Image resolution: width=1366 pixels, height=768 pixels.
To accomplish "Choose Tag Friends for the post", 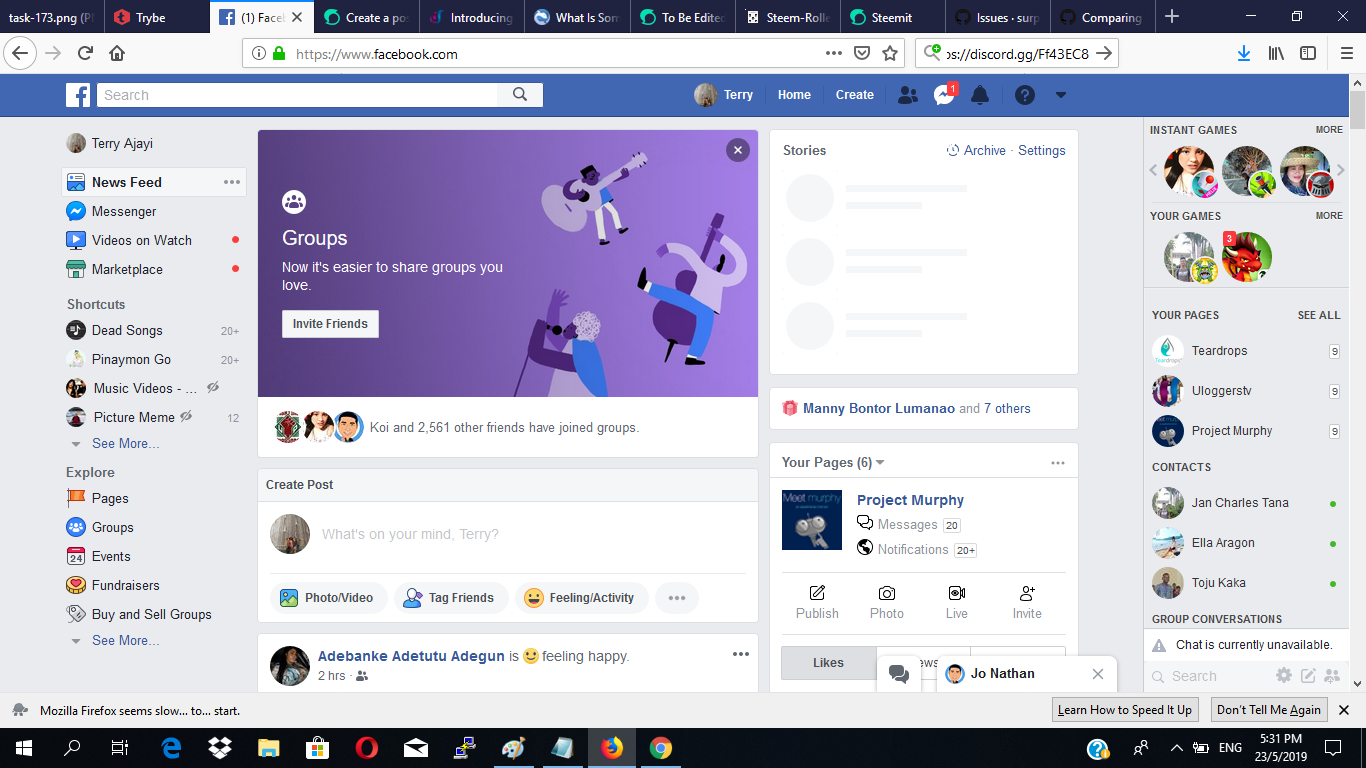I will (451, 598).
